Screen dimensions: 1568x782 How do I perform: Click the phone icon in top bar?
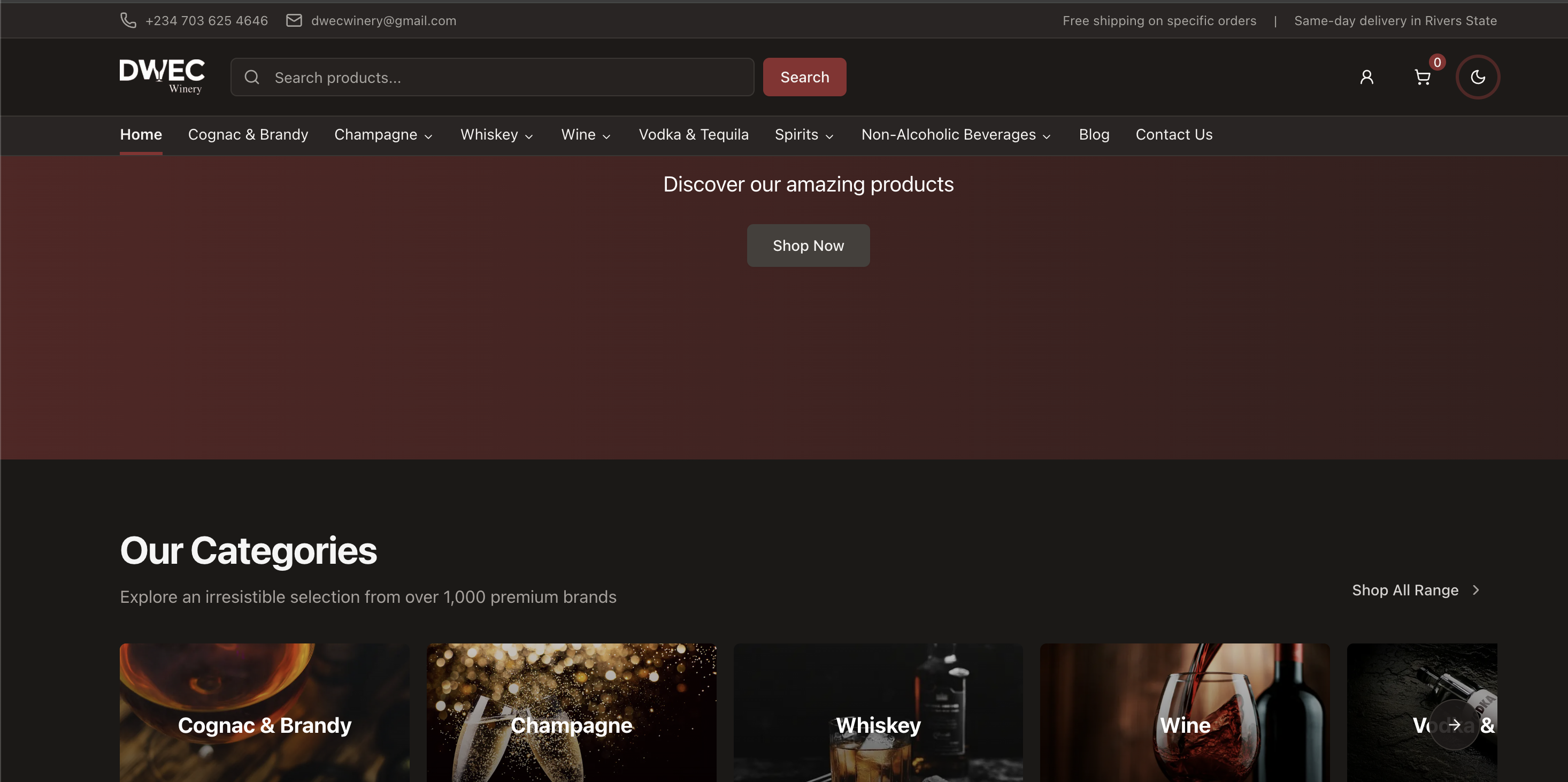click(128, 20)
